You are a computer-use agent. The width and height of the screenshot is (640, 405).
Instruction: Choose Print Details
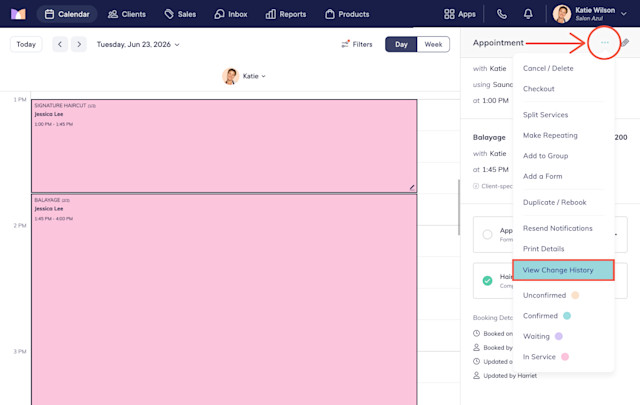click(x=543, y=249)
